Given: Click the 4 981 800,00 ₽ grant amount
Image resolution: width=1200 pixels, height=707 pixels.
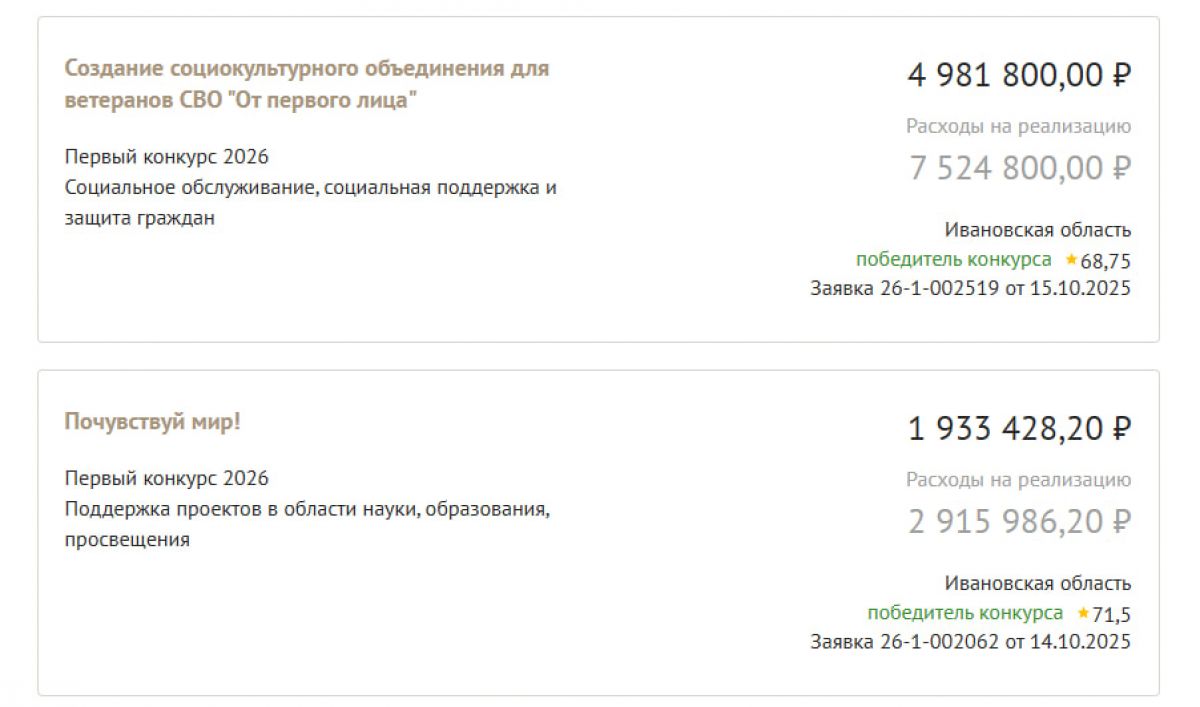Looking at the screenshot, I should point(1019,74).
